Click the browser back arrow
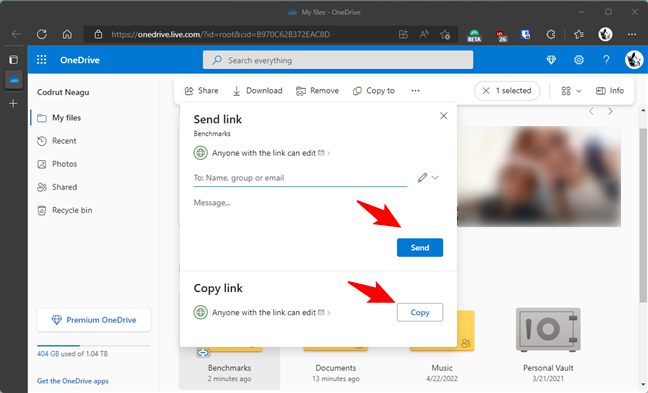This screenshot has width=648, height=393. 16,34
